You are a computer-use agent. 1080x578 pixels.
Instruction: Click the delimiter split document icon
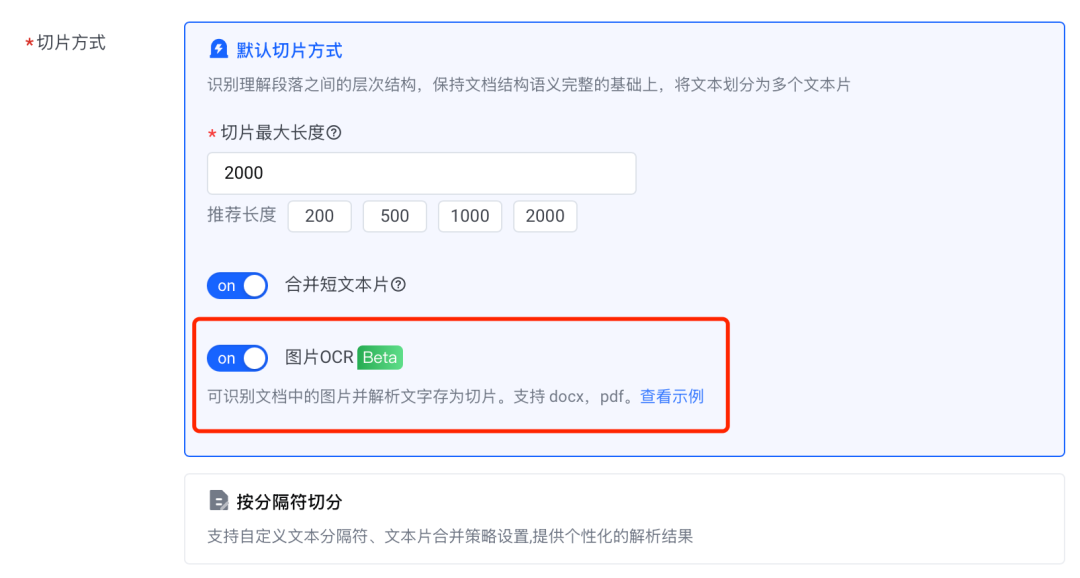tap(218, 500)
